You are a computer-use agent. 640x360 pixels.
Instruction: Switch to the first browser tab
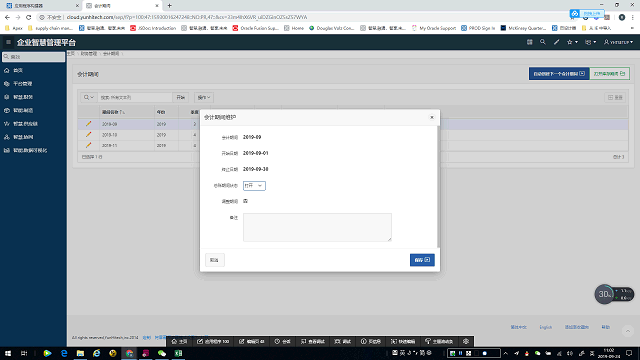(x=41, y=6)
